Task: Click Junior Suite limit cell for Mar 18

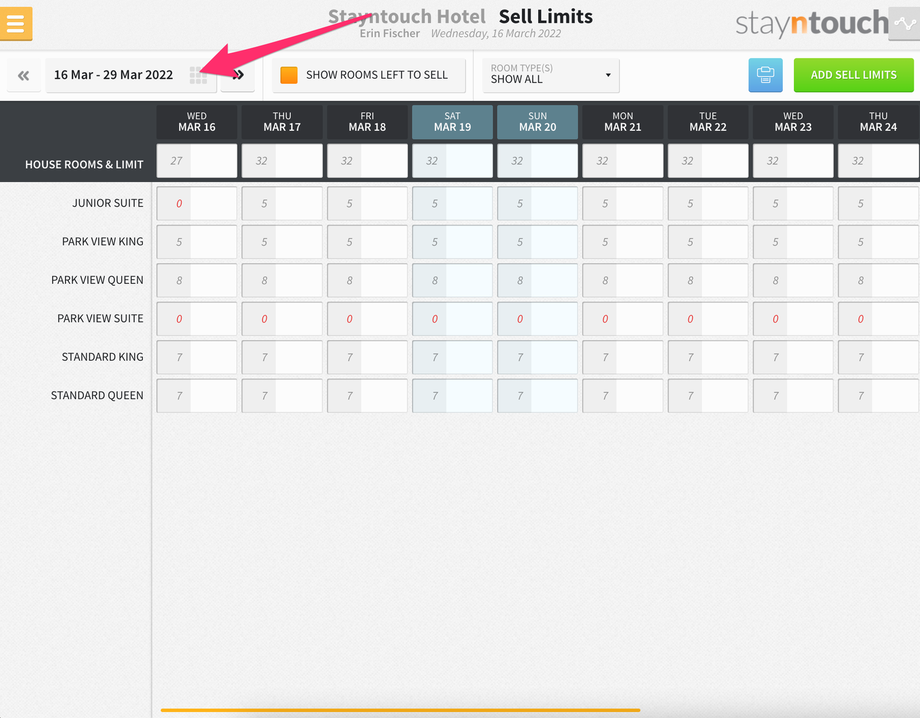Action: point(367,204)
